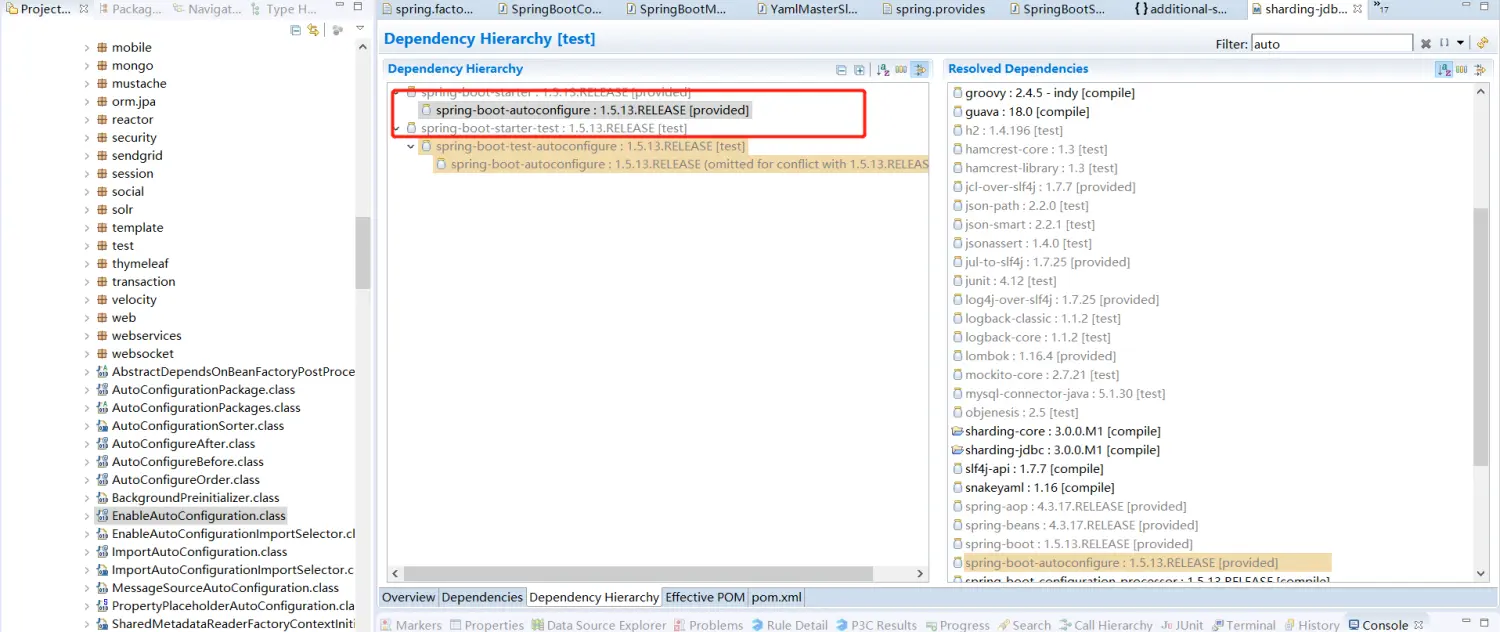Toggle Link with Editor in Project Explorer

click(x=313, y=30)
